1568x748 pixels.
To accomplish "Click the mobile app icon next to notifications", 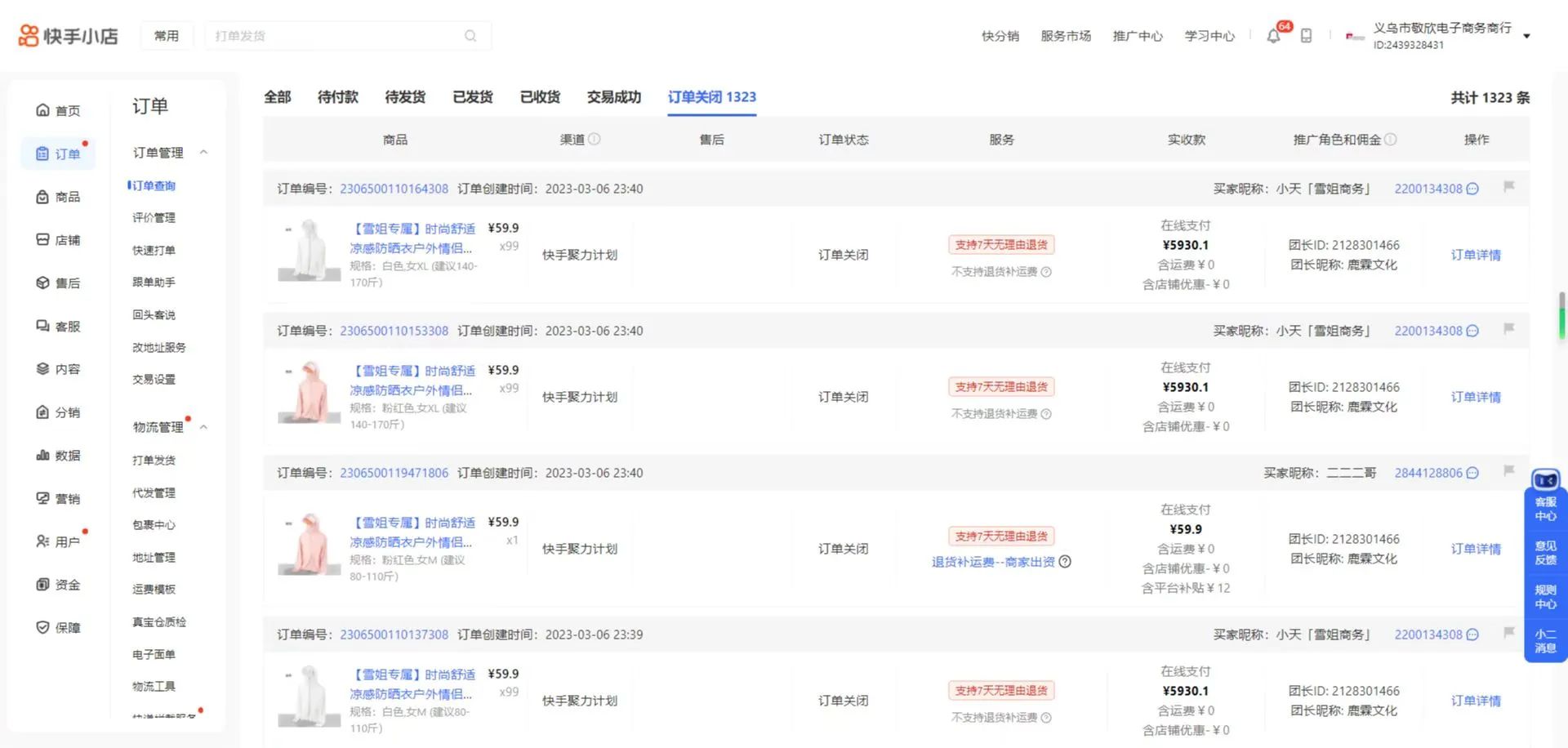I will click(x=1305, y=36).
